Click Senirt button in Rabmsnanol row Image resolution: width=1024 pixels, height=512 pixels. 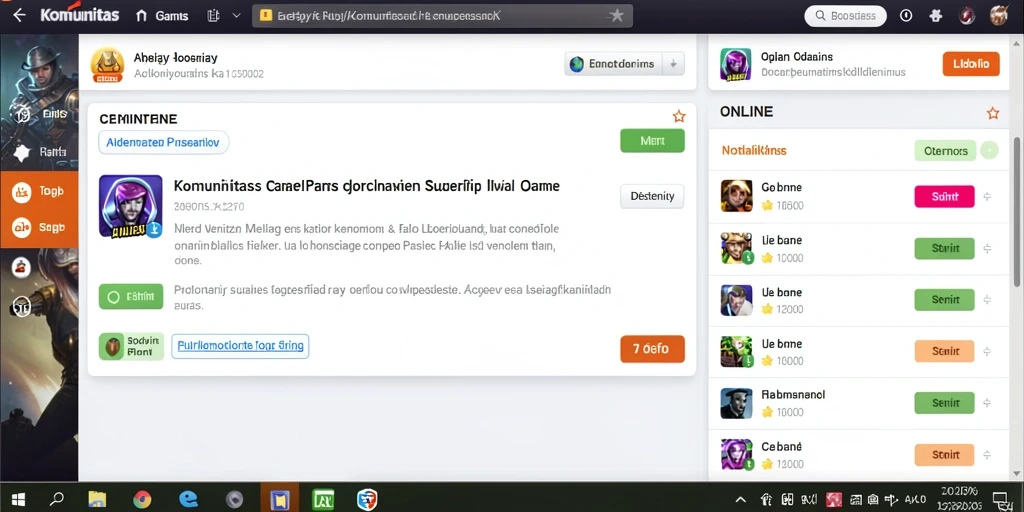(944, 403)
